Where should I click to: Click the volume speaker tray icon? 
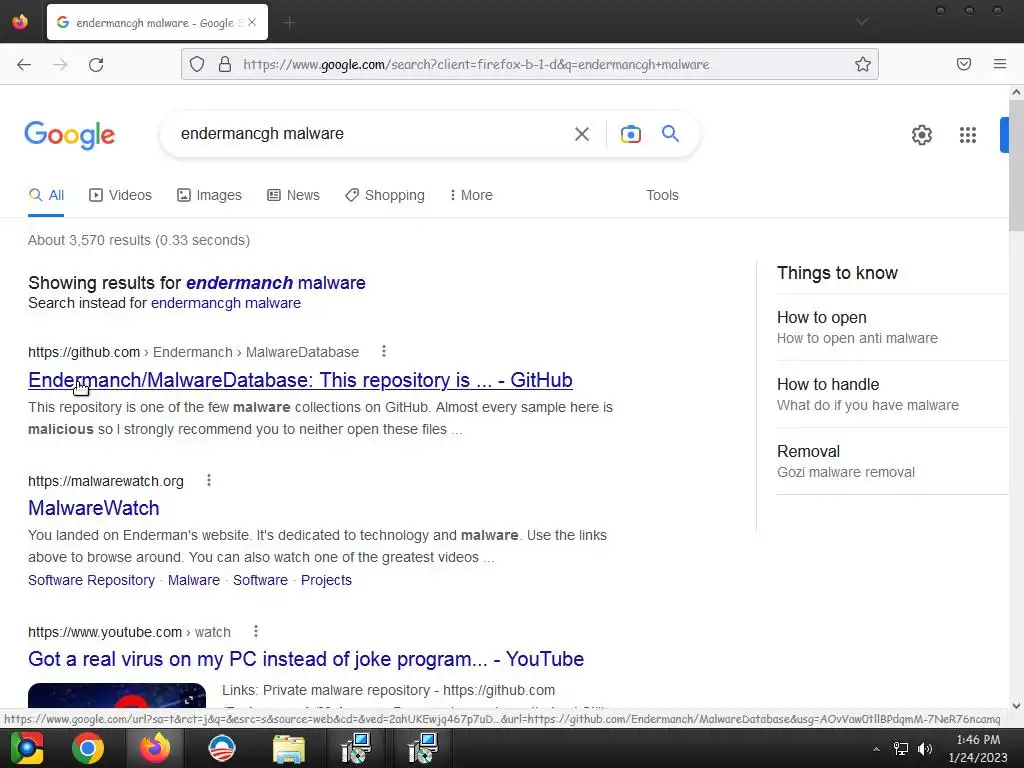tap(925, 749)
